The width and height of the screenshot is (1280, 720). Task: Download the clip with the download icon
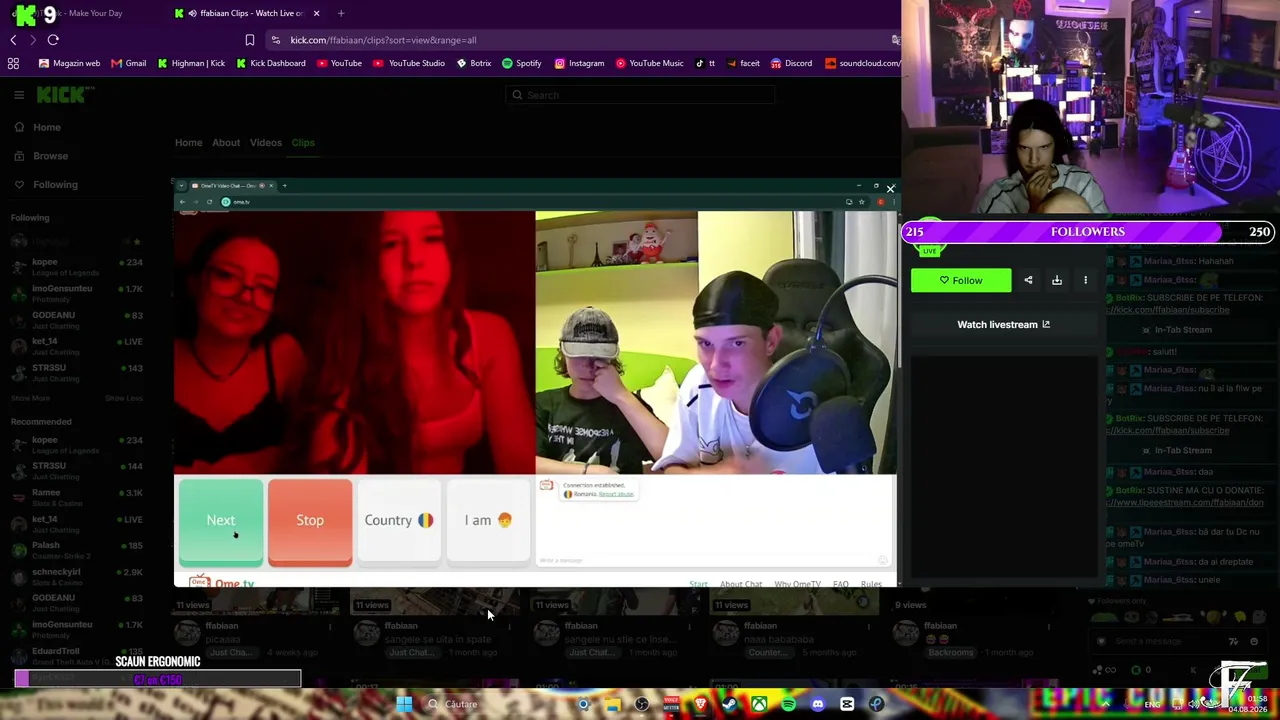click(1057, 280)
